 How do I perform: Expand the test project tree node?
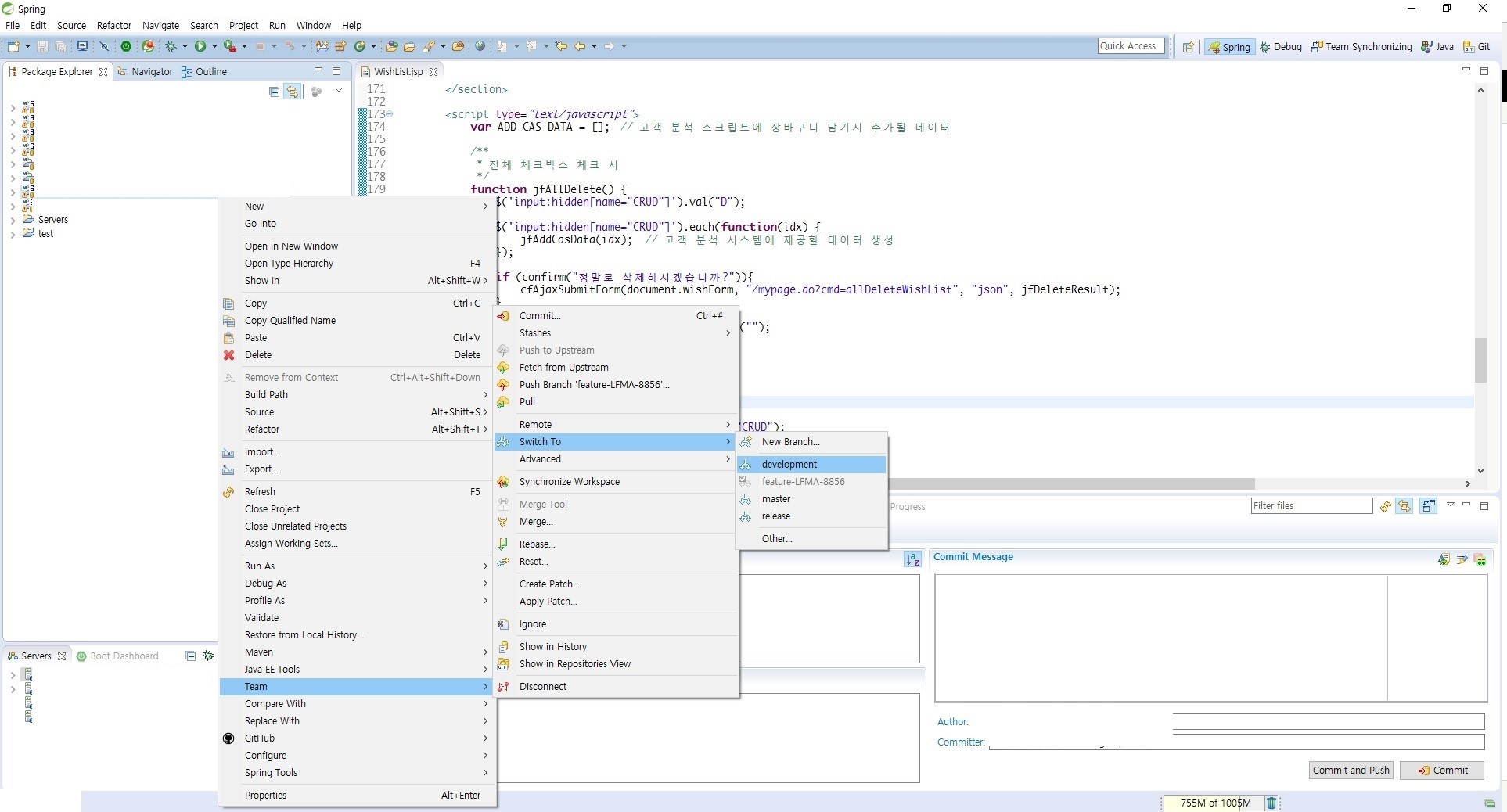pos(13,234)
